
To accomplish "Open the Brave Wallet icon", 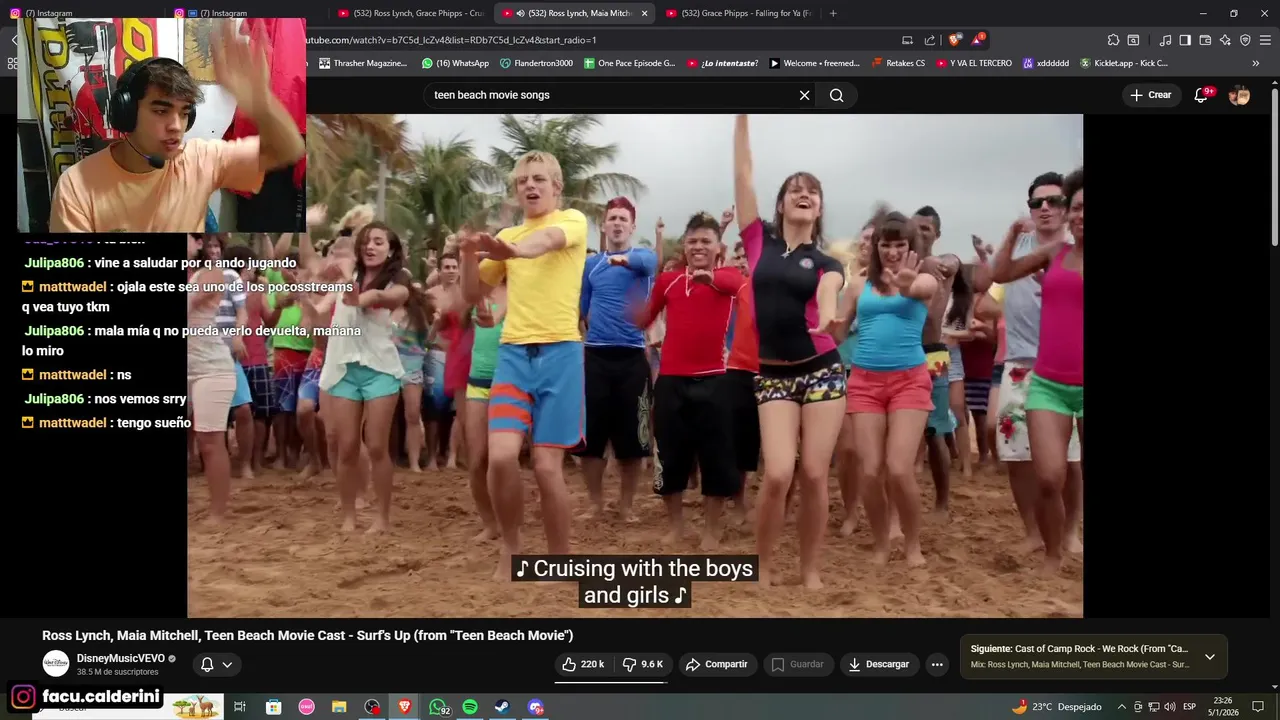I will 1205,40.
